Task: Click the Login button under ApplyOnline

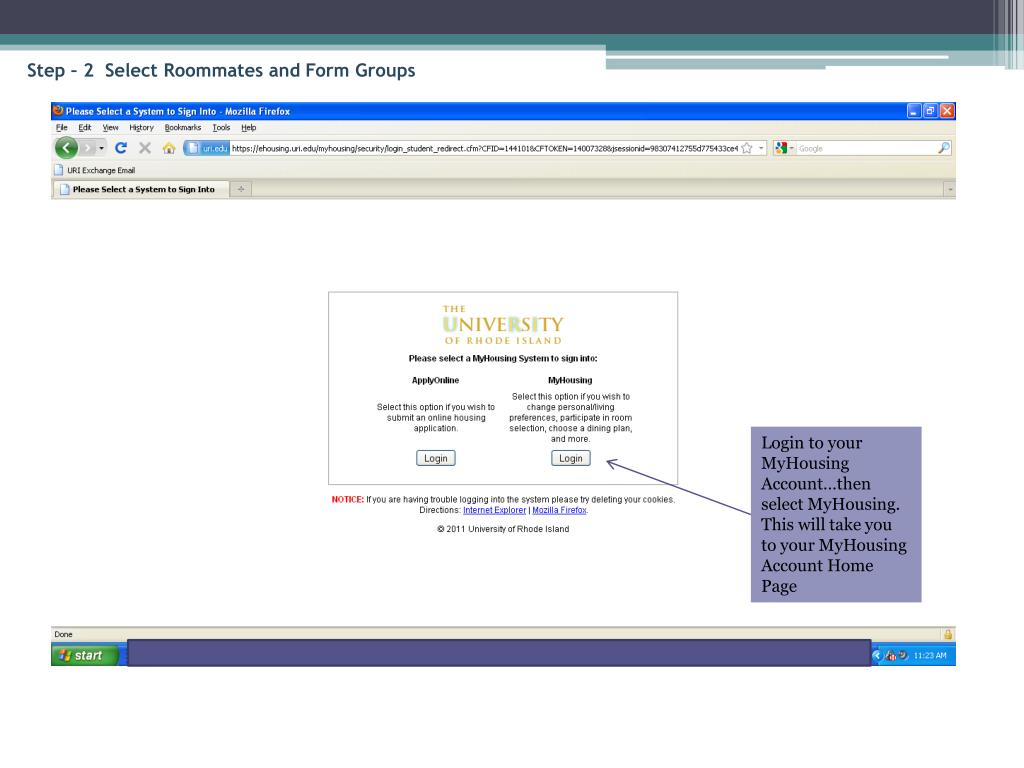Action: [436, 458]
